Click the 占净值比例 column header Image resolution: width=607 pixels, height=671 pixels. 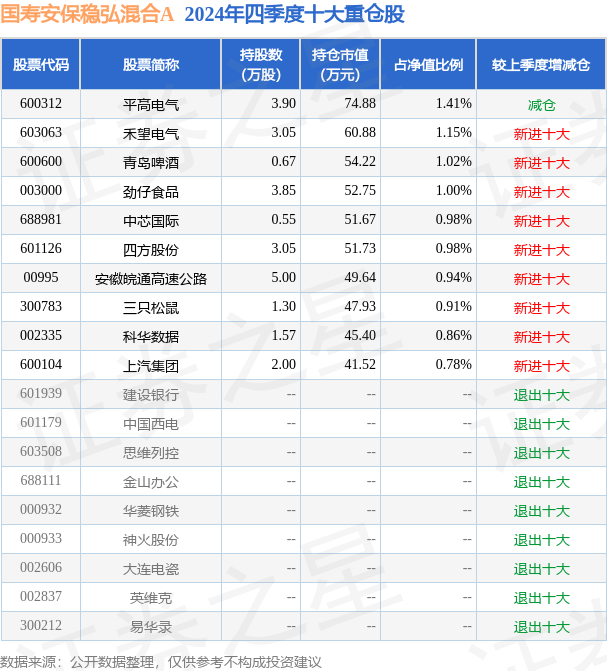428,65
